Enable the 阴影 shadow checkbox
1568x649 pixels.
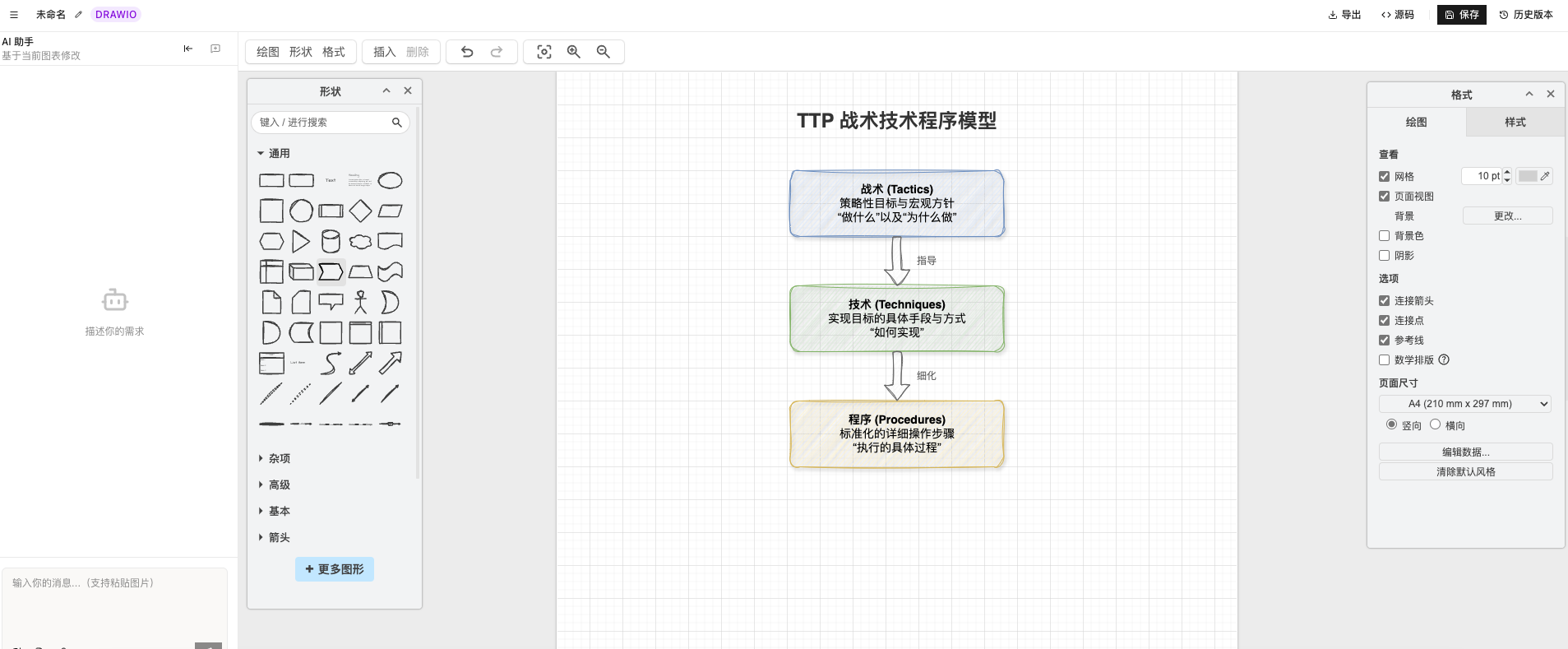(x=1385, y=256)
